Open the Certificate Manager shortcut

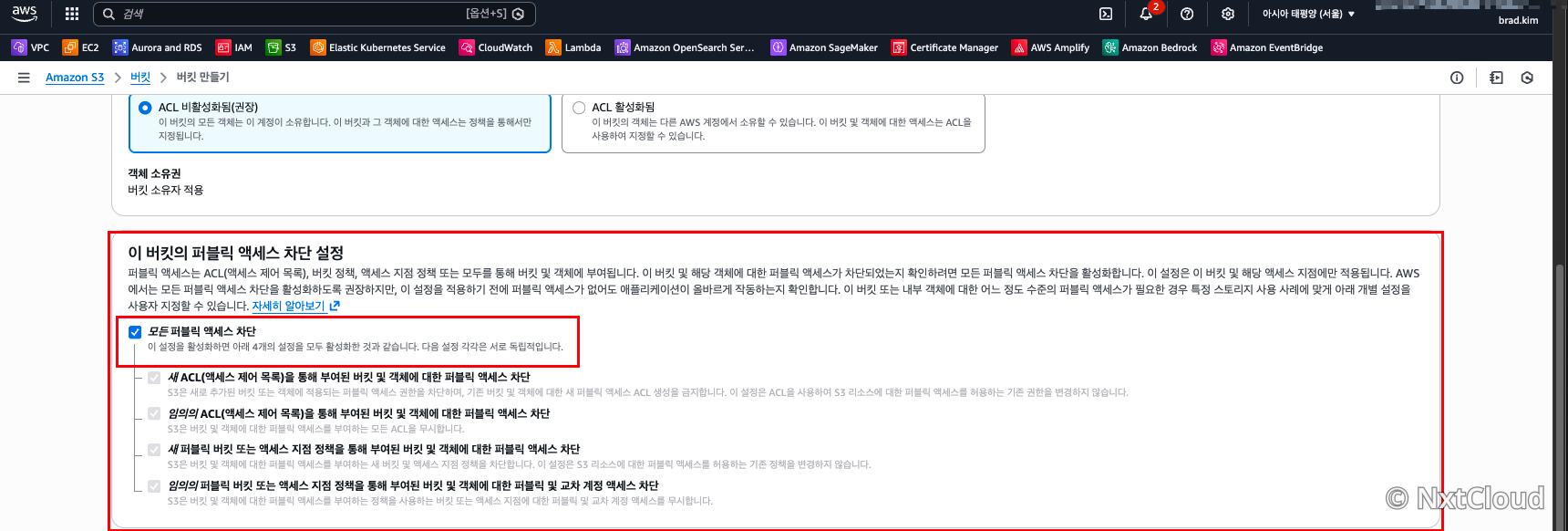tap(944, 47)
